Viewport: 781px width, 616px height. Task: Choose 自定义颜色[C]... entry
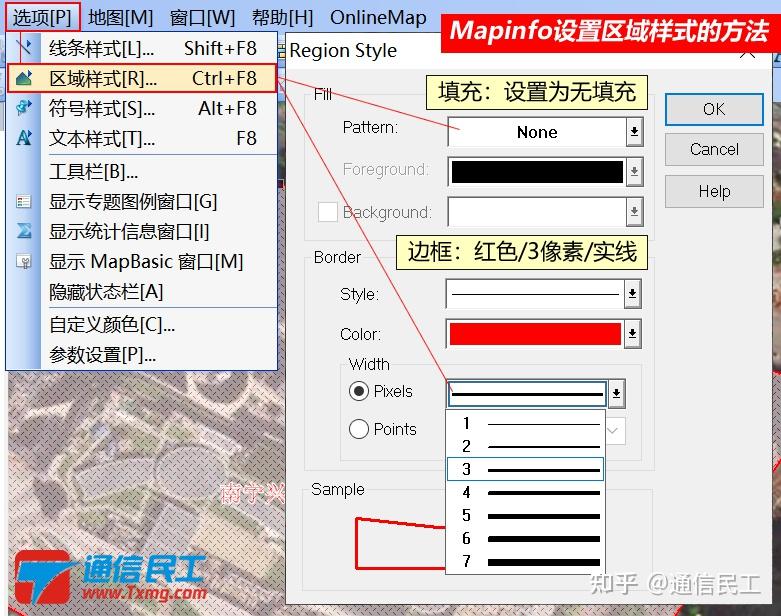coord(142,325)
